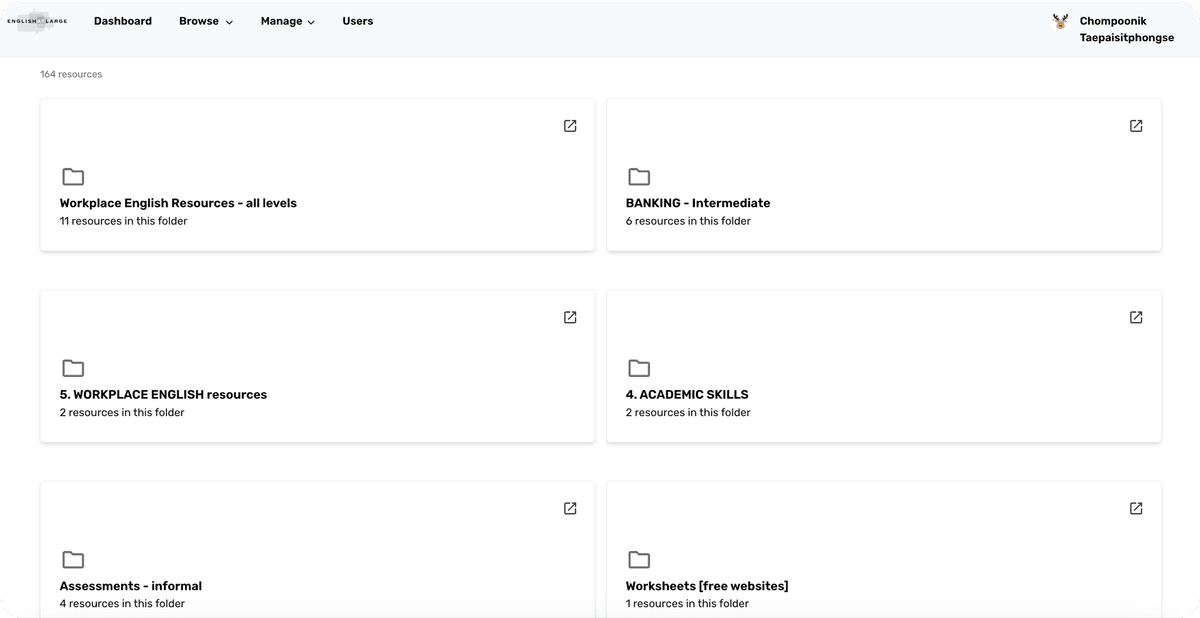The width and height of the screenshot is (1200, 618).
Task: Open the Assessments - informal folder
Action: (131, 586)
